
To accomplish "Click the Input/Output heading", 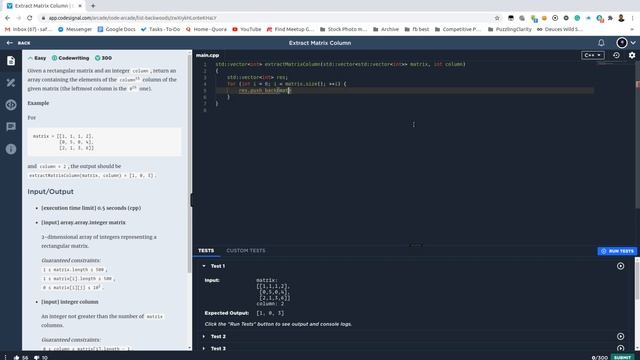I will point(51,192).
